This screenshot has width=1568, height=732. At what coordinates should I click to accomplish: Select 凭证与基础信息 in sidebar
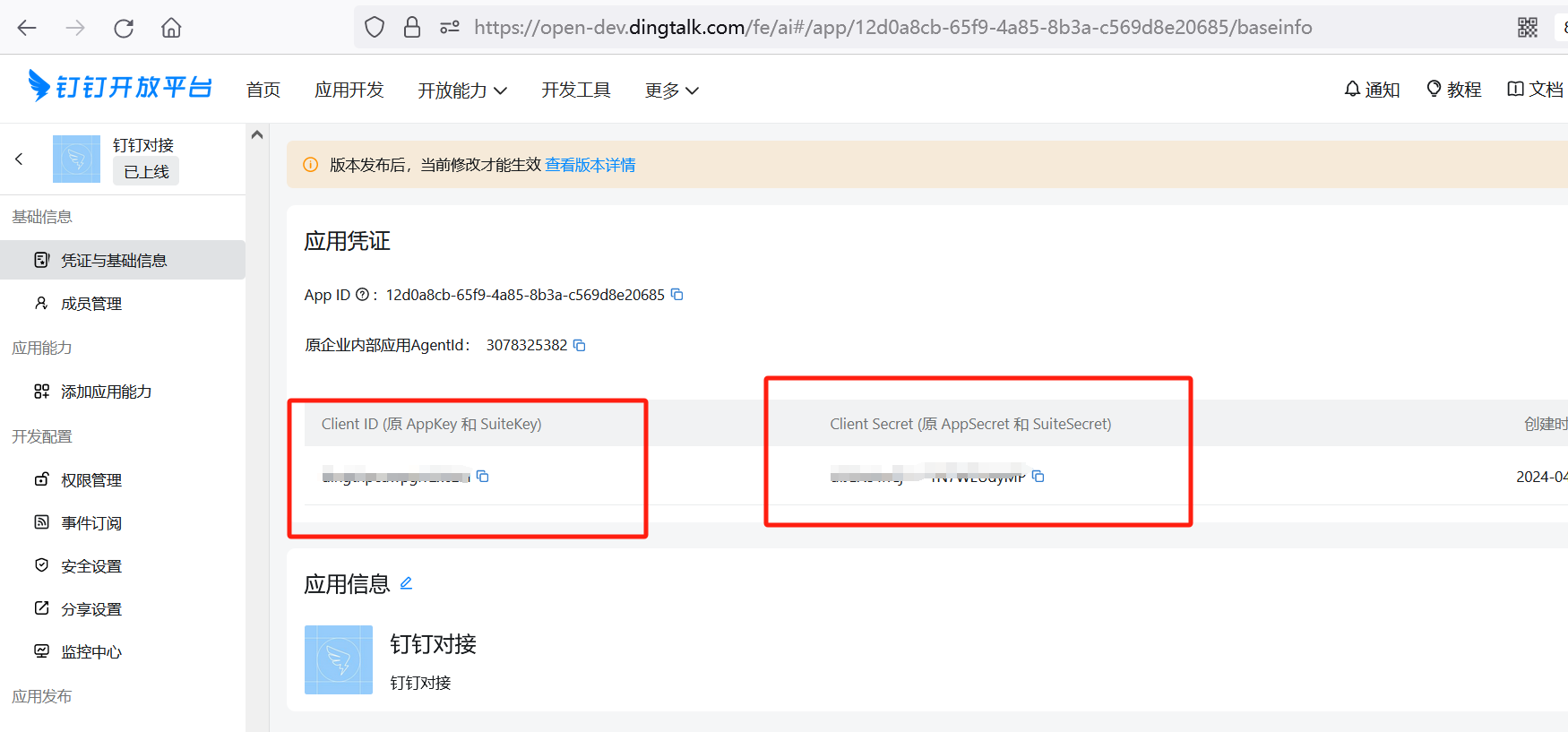pos(123,260)
